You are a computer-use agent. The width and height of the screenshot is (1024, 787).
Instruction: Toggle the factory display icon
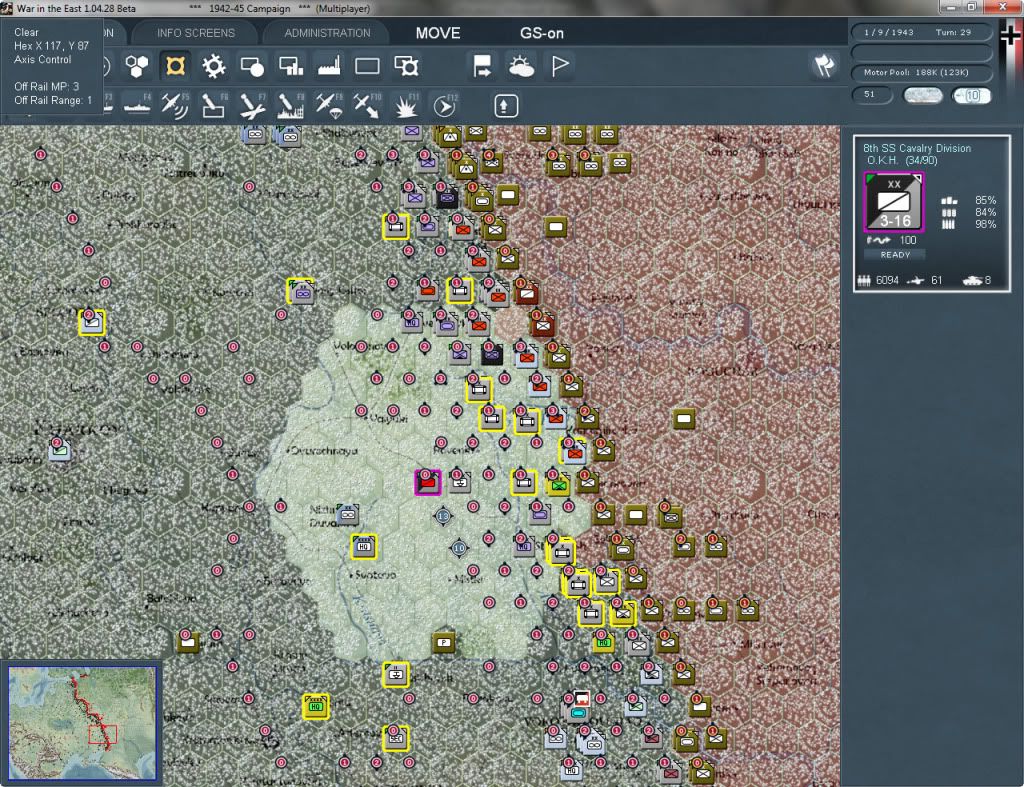coord(329,66)
